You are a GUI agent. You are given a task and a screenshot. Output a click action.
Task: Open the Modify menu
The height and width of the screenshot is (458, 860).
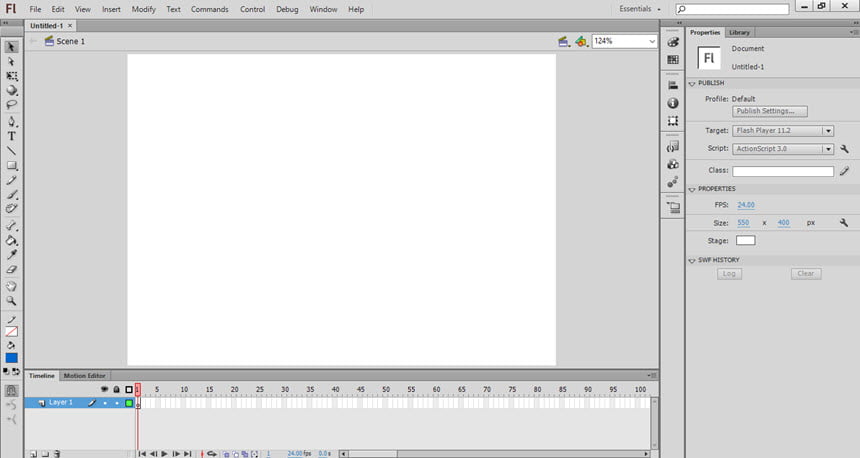[144, 9]
